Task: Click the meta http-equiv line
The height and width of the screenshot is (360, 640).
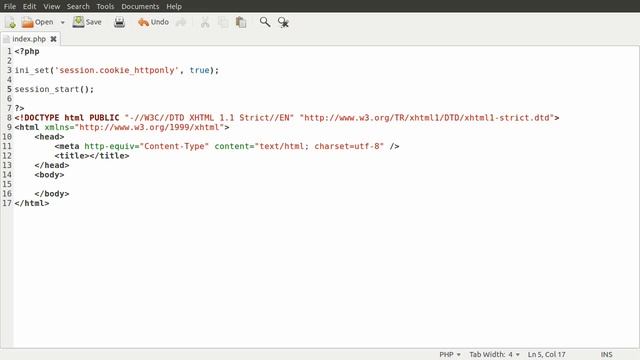Action: click(227, 146)
